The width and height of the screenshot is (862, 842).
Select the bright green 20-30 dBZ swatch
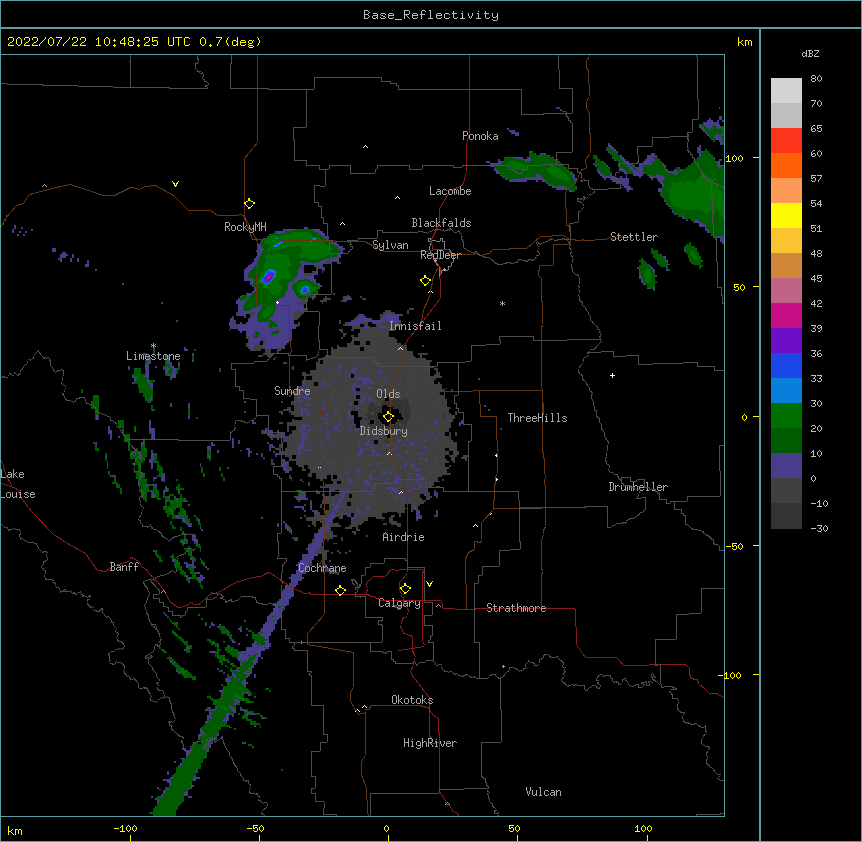tap(786, 416)
